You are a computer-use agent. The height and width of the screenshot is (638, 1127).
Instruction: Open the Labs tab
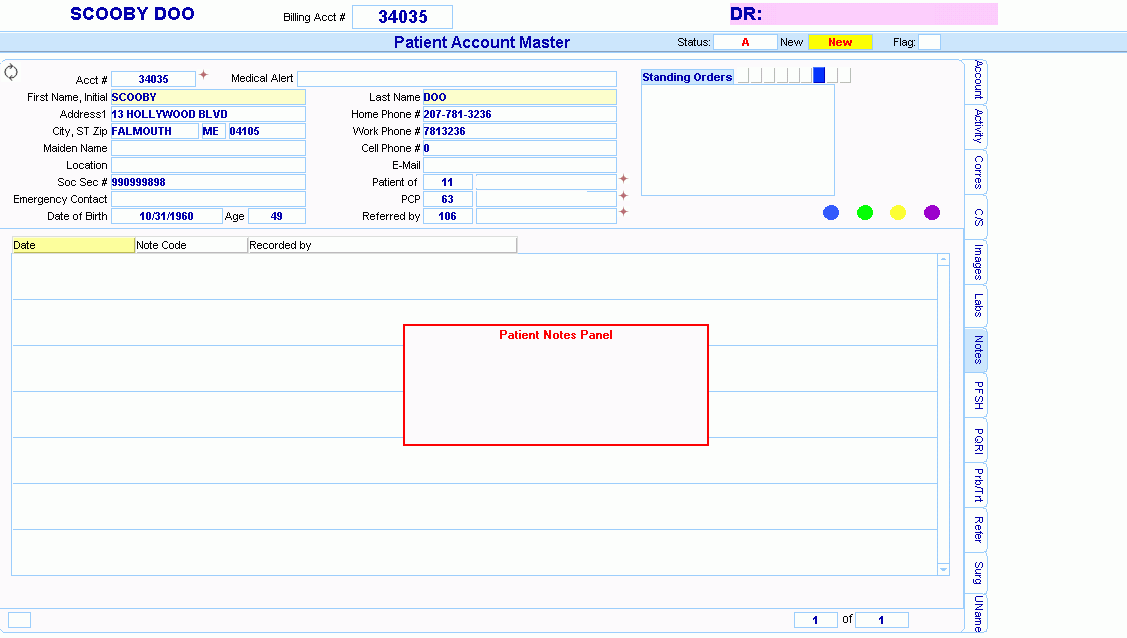(x=977, y=305)
